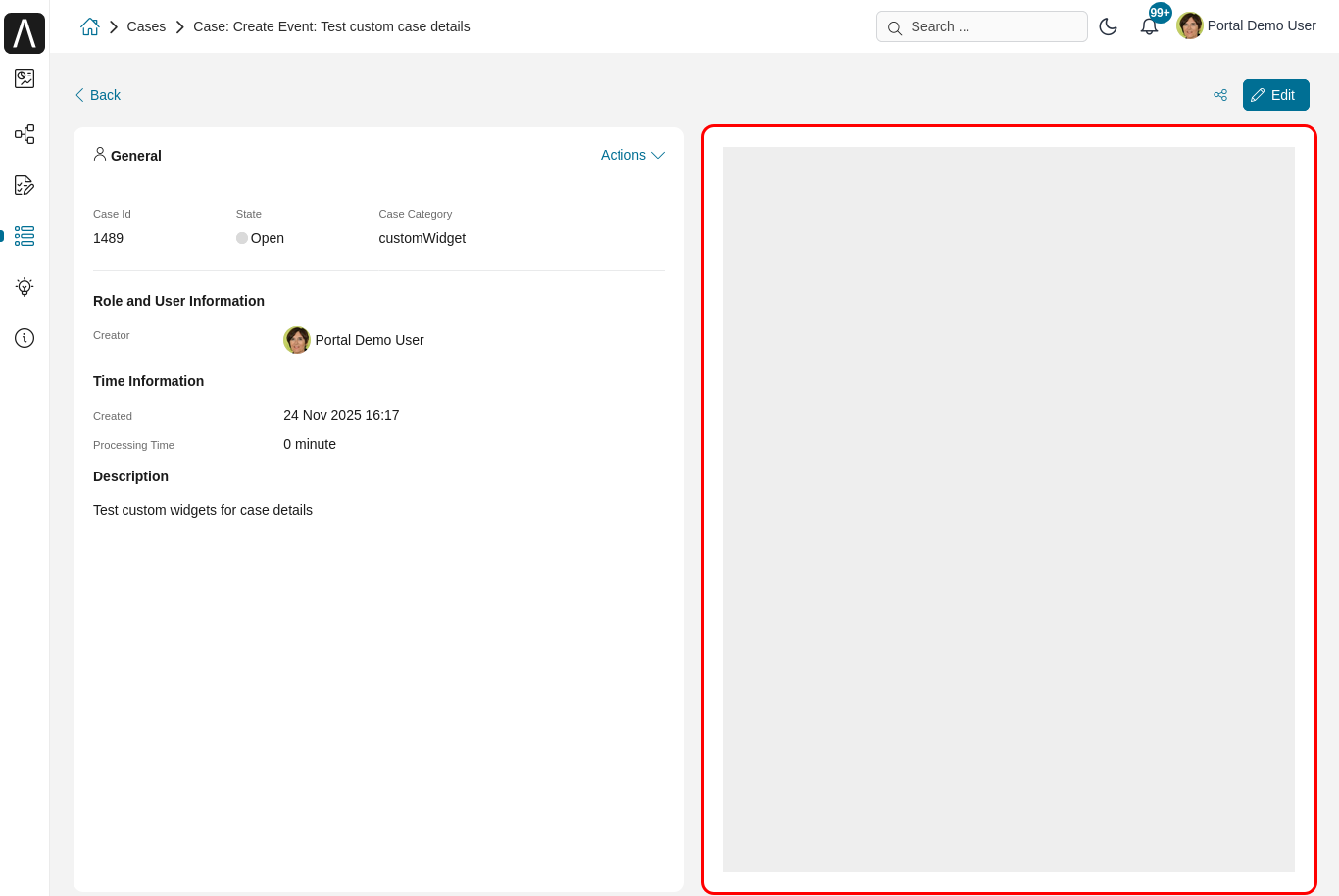The height and width of the screenshot is (896, 1339).
Task: Click the Portal Demo User avatar
Action: point(1189,25)
